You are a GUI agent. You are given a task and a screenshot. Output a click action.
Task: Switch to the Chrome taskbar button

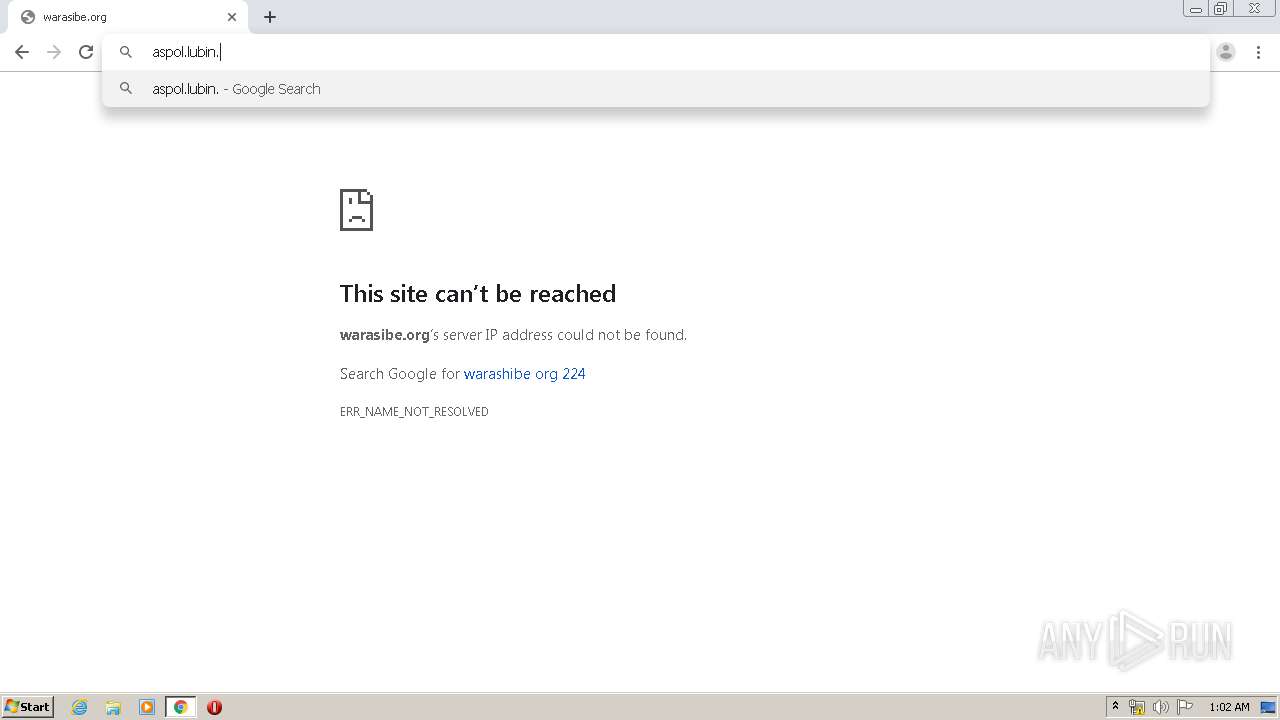[180, 707]
